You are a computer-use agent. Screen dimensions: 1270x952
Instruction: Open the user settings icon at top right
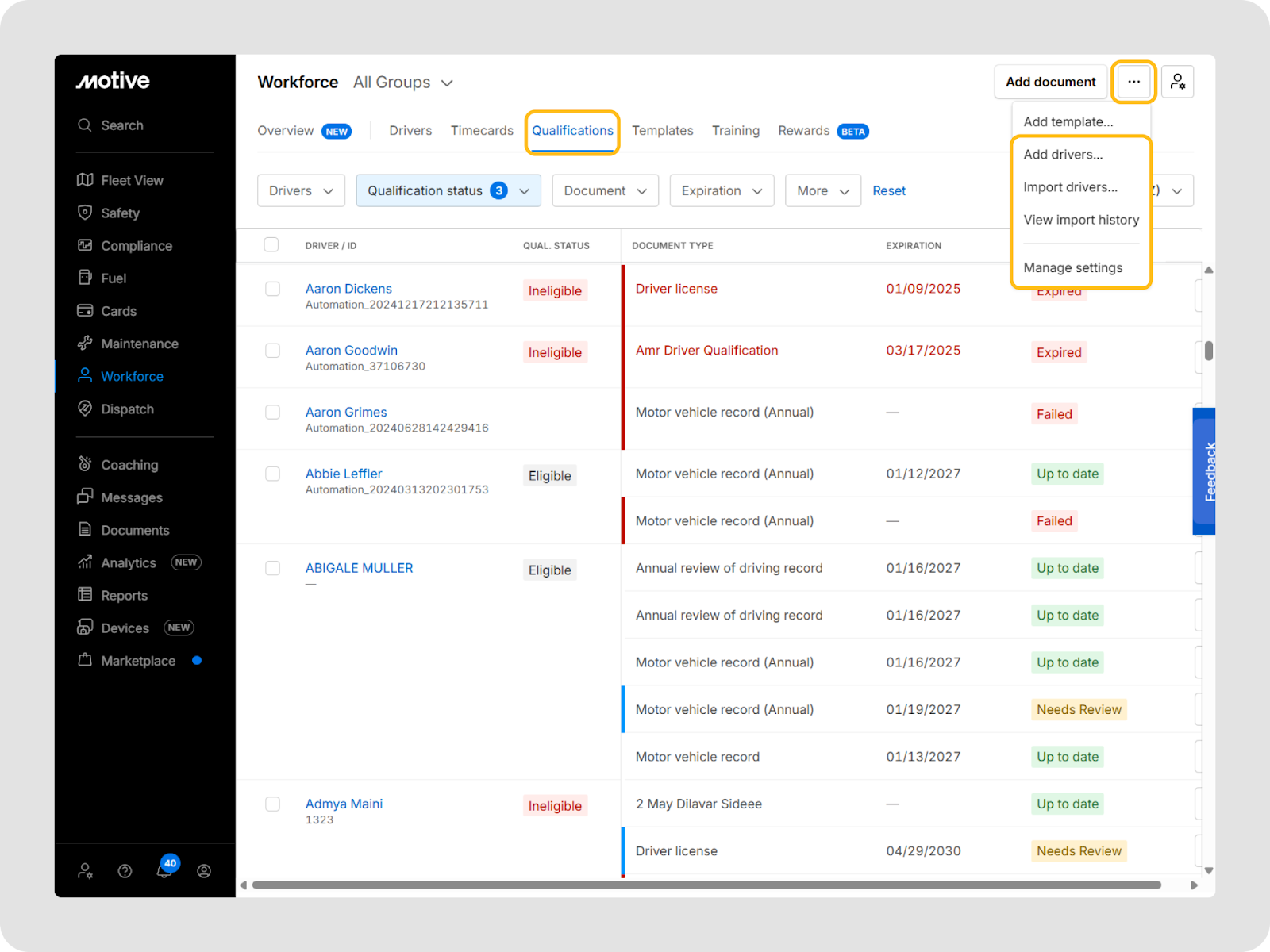pos(1177,82)
